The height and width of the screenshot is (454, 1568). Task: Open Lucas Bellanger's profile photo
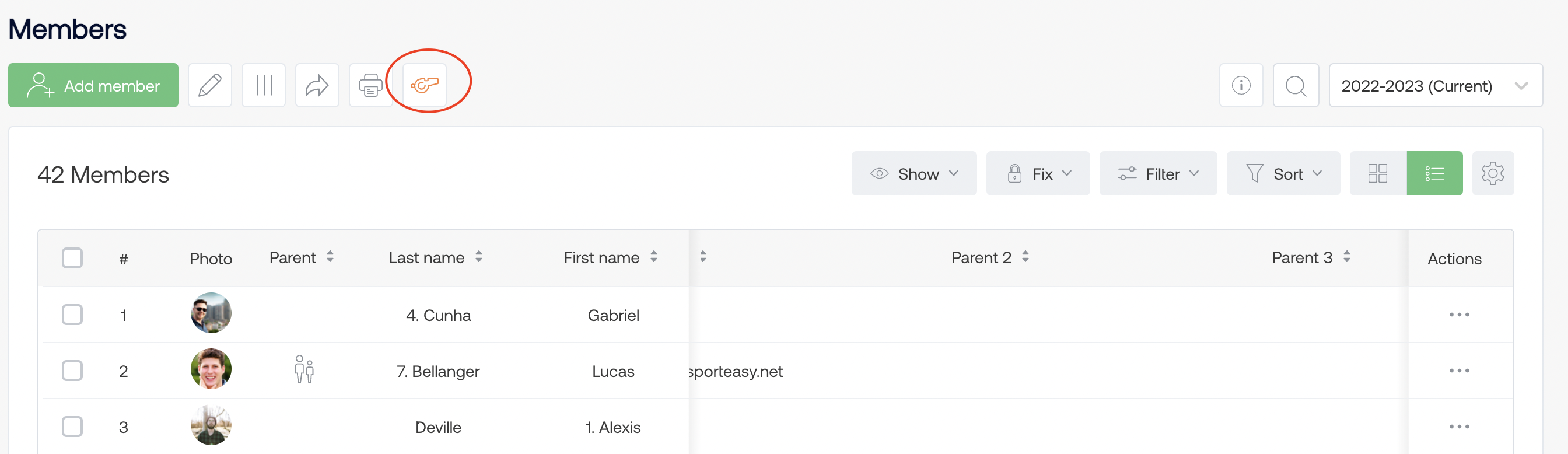[x=211, y=369]
